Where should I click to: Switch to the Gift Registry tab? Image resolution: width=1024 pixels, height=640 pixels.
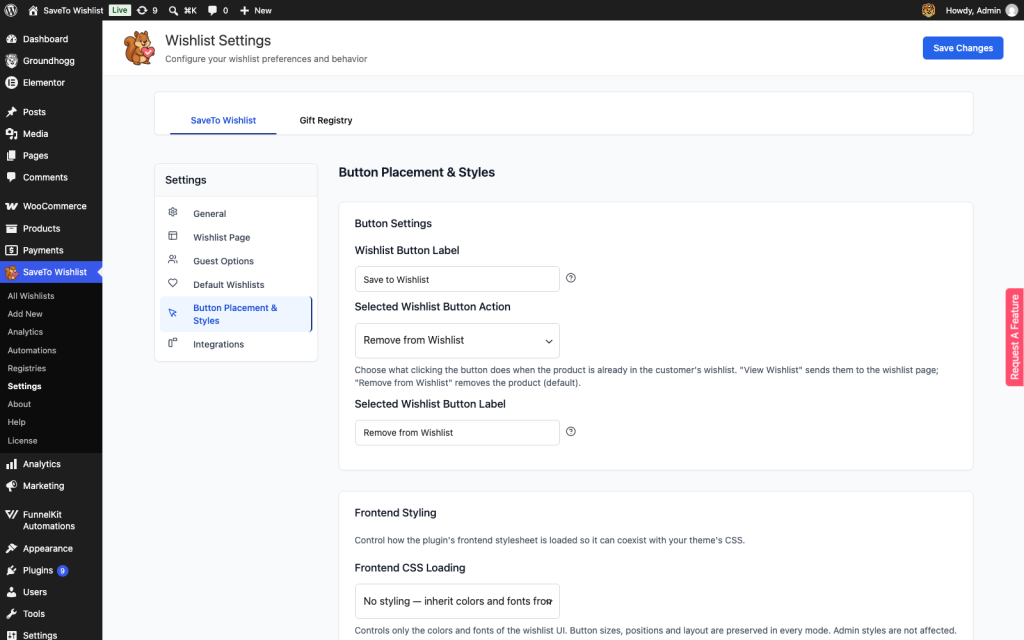pyautogui.click(x=326, y=120)
